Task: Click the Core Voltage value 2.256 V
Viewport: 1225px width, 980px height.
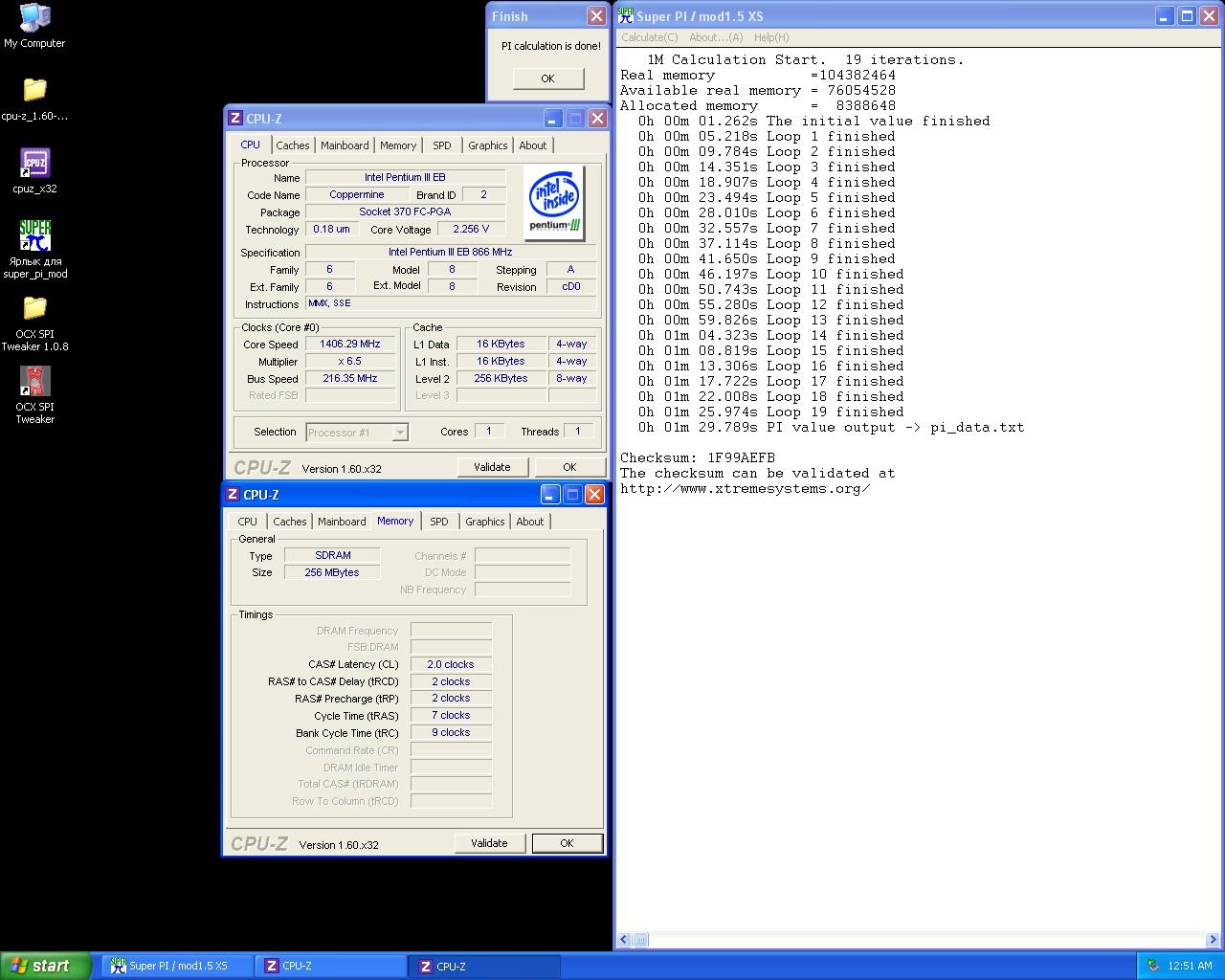Action: click(471, 230)
